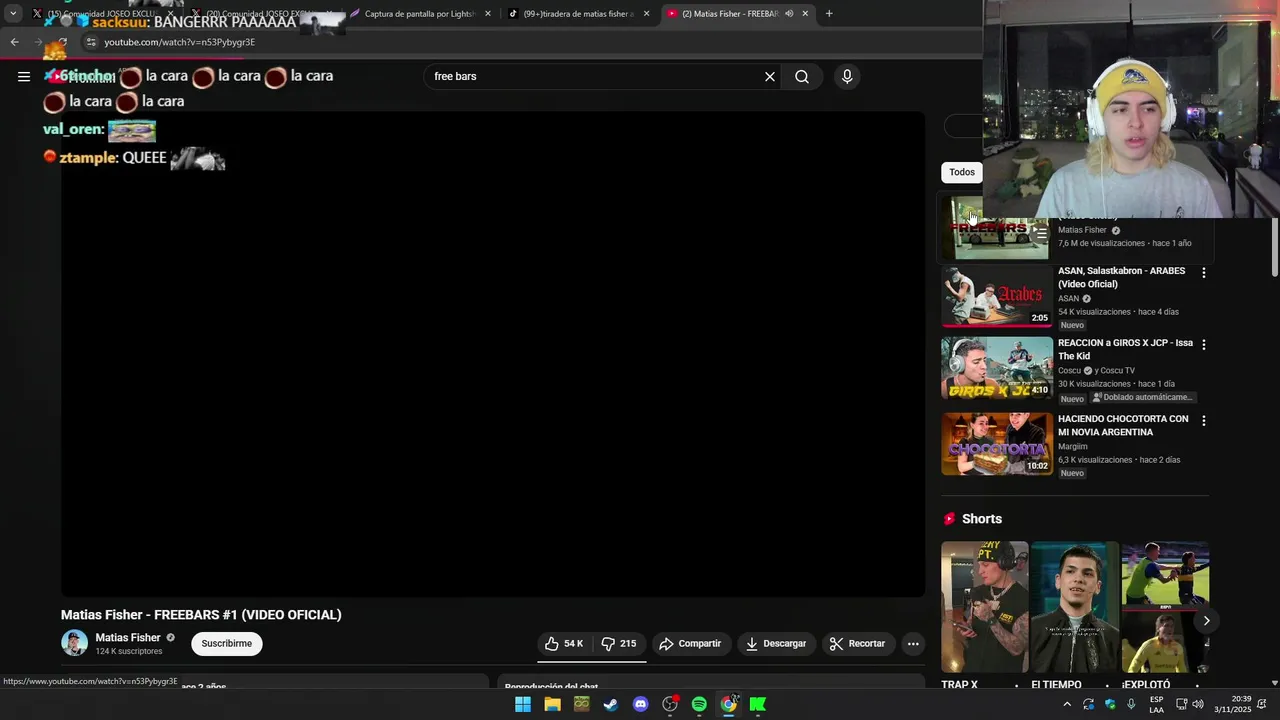1280x720 pixels.
Task: Open the ¡EXPLOTÓ short thumbnail
Action: click(x=1165, y=607)
